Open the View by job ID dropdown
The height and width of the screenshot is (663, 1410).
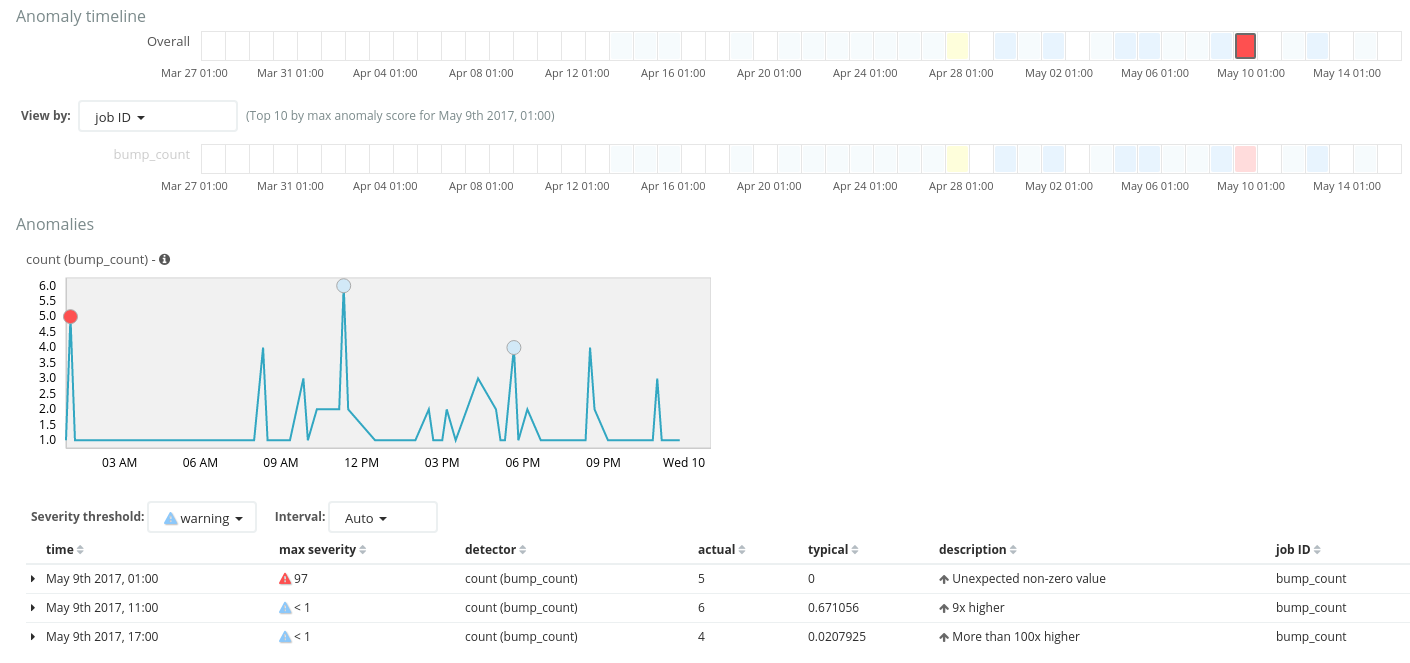tap(157, 117)
